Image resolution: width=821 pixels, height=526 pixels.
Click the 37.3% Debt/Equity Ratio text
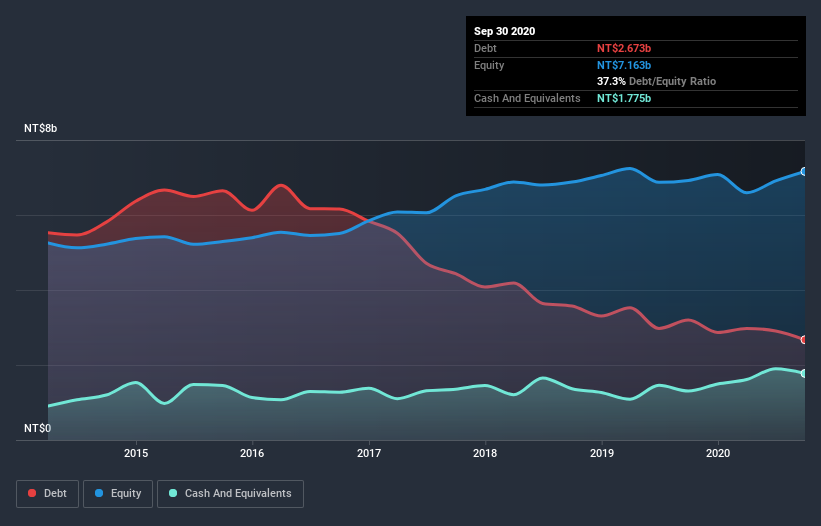pos(657,81)
